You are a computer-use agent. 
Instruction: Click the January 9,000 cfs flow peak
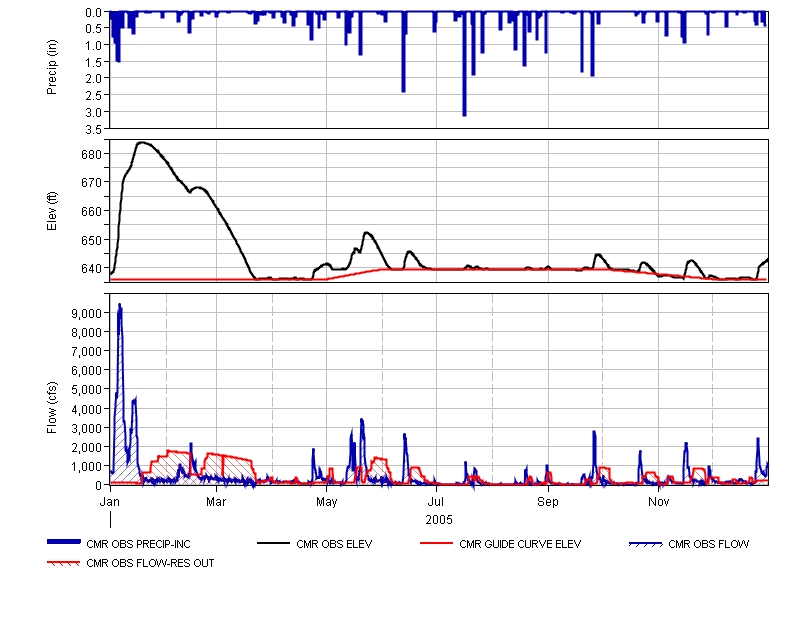pos(119,306)
